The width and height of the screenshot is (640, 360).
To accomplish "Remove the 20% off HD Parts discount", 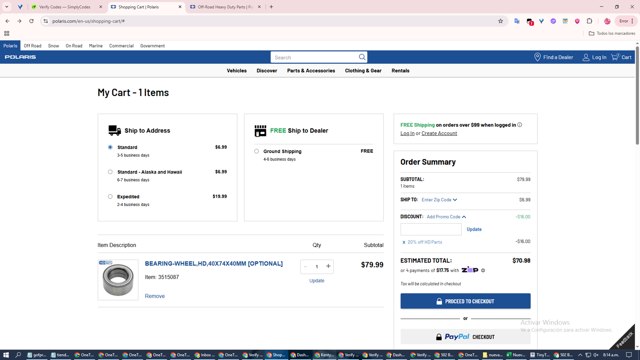I will pos(404,242).
